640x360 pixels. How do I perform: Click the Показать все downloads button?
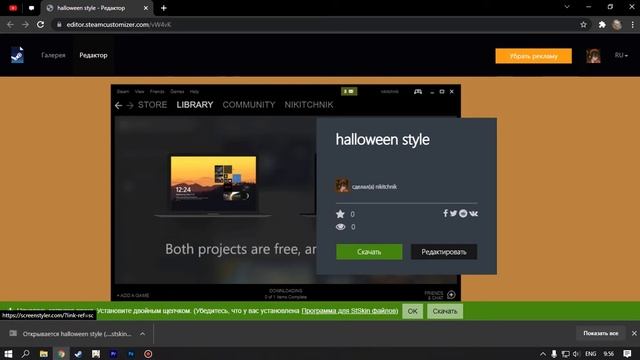pyautogui.click(x=600, y=333)
